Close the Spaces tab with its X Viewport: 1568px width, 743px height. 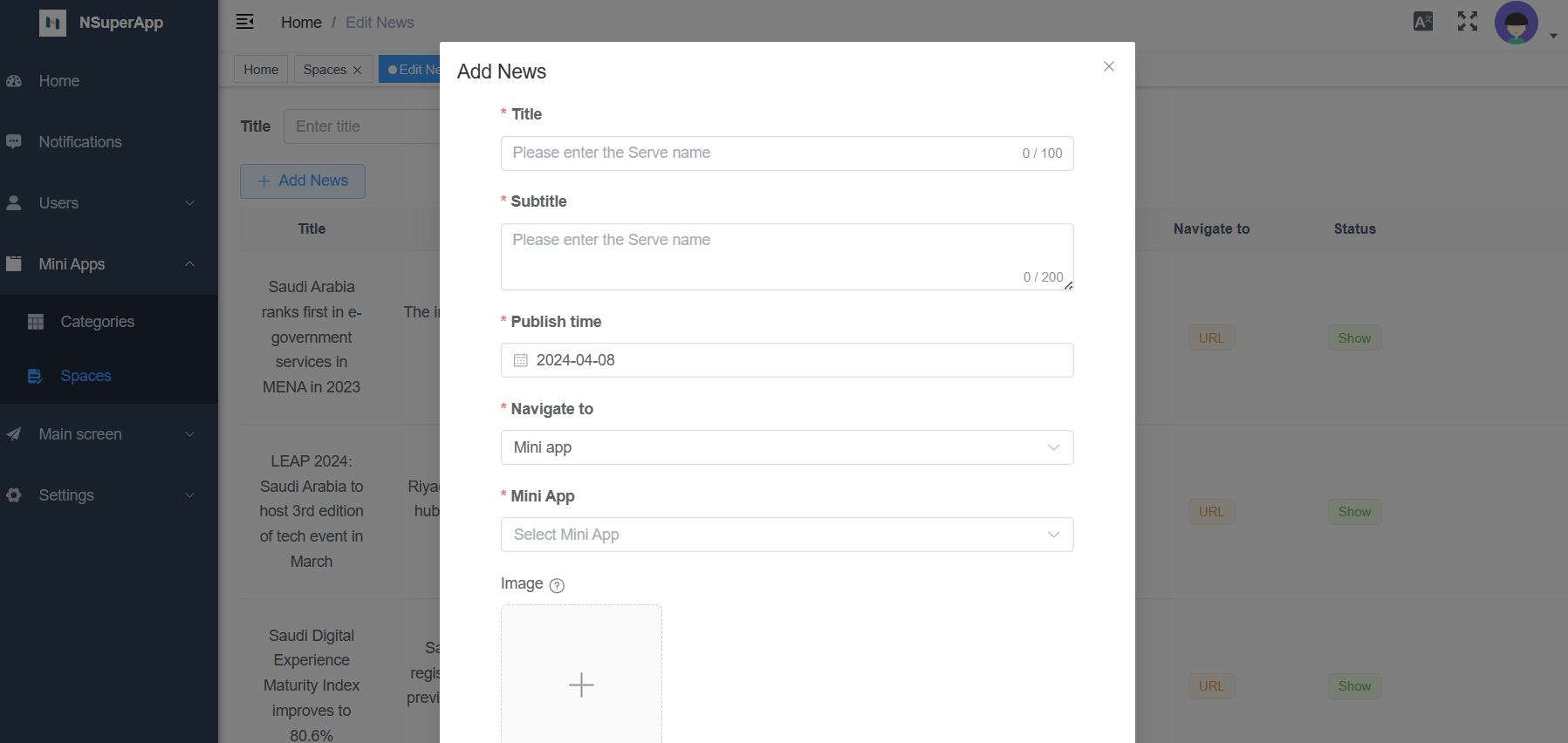pyautogui.click(x=357, y=70)
